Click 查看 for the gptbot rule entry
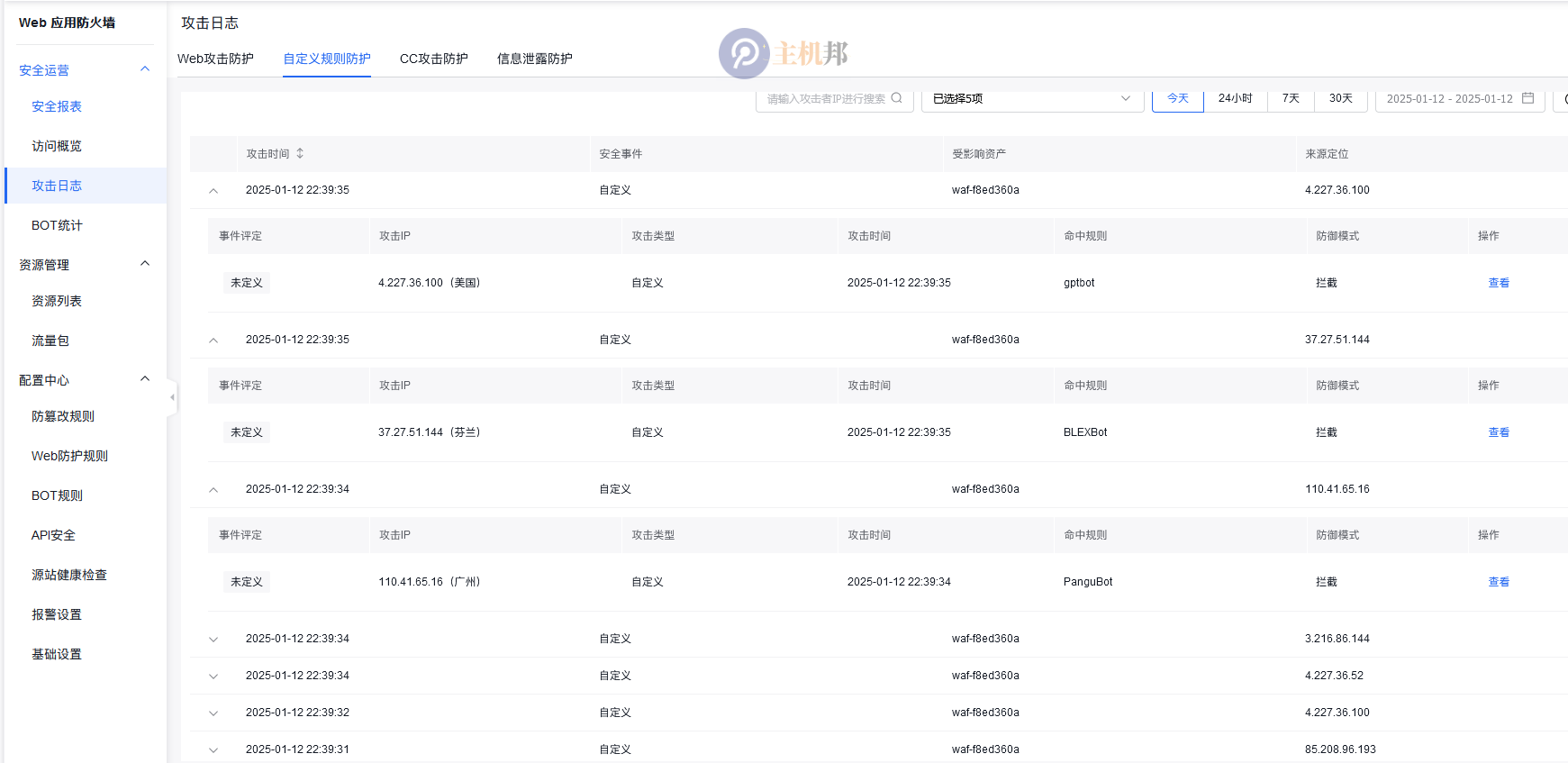 (1499, 283)
